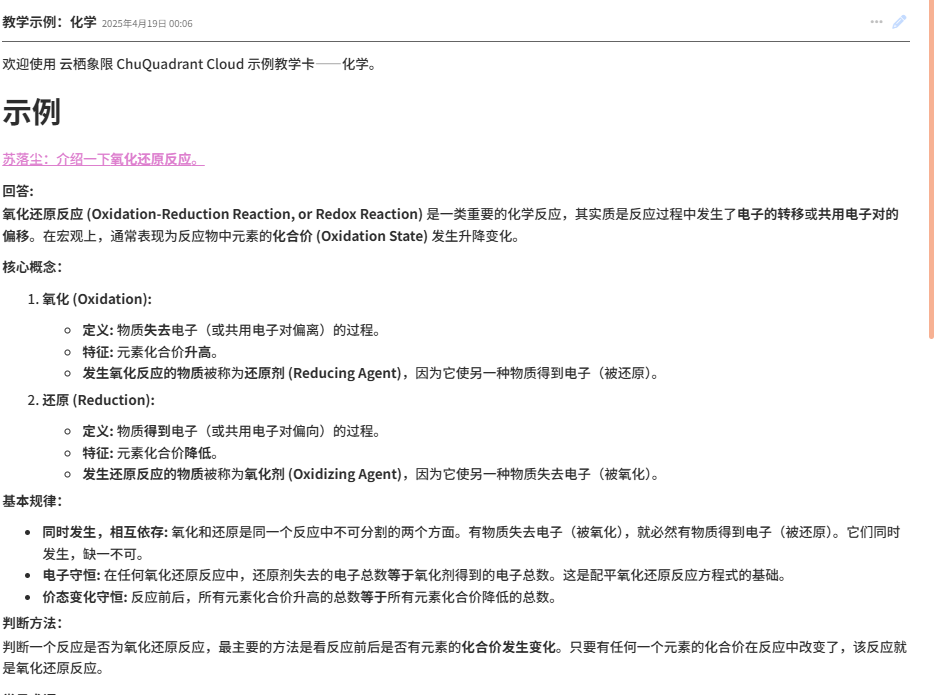
Task: Open the 苏落尘 氧化还原反应 question link
Action: pos(102,159)
